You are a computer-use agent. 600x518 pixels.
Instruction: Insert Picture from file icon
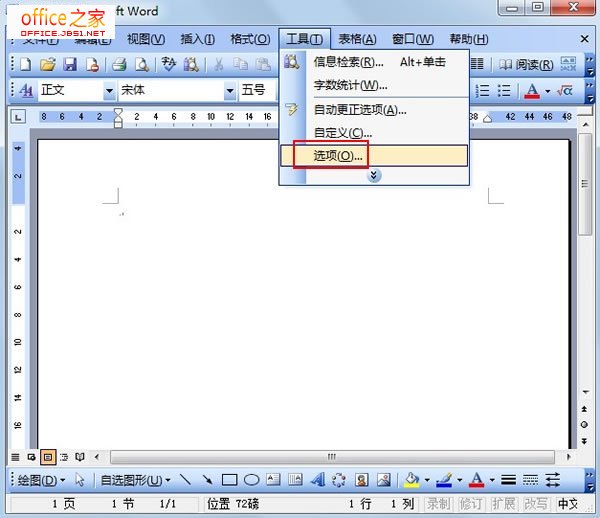point(384,479)
